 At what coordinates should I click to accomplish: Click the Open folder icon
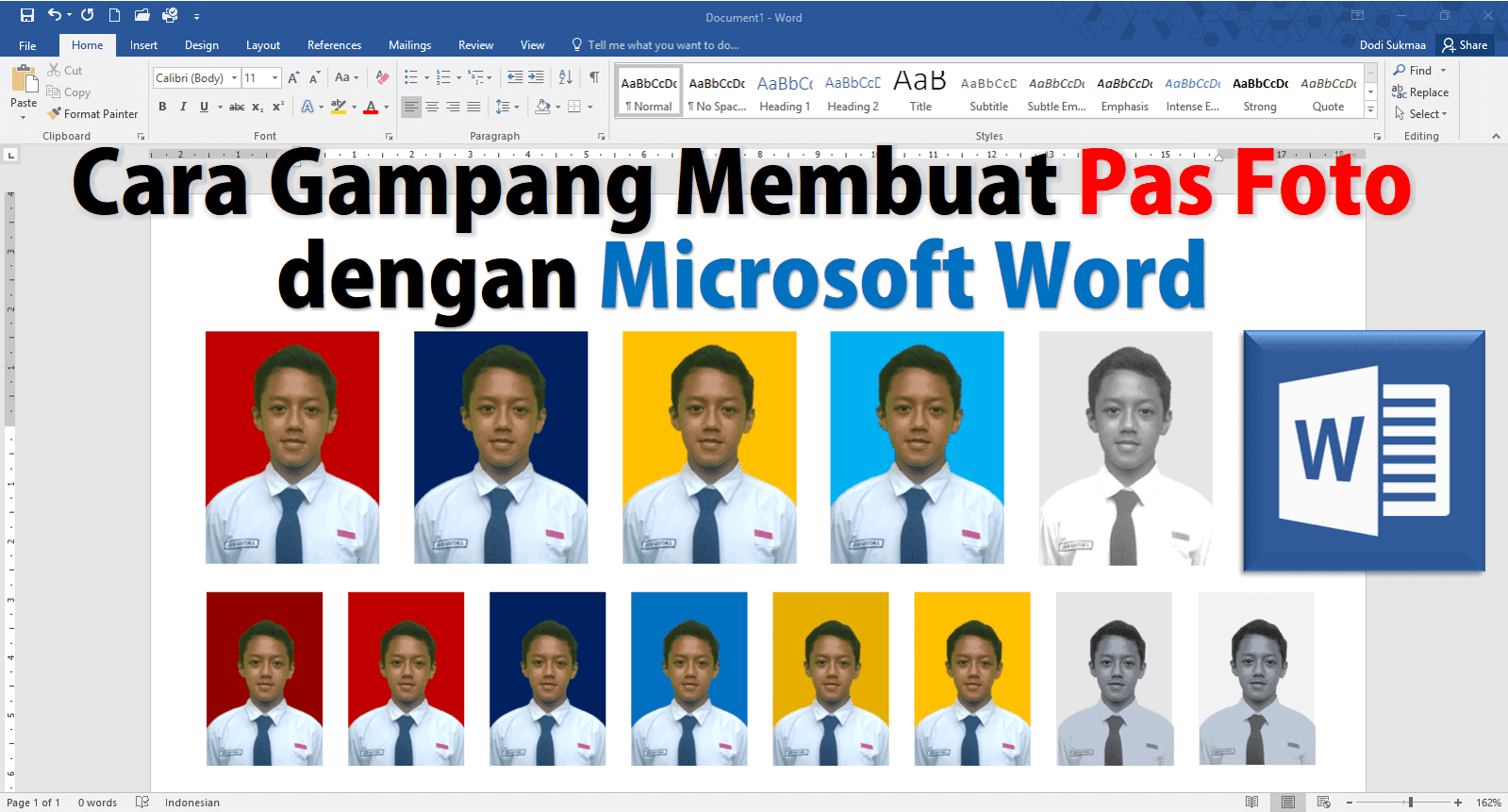pyautogui.click(x=142, y=15)
